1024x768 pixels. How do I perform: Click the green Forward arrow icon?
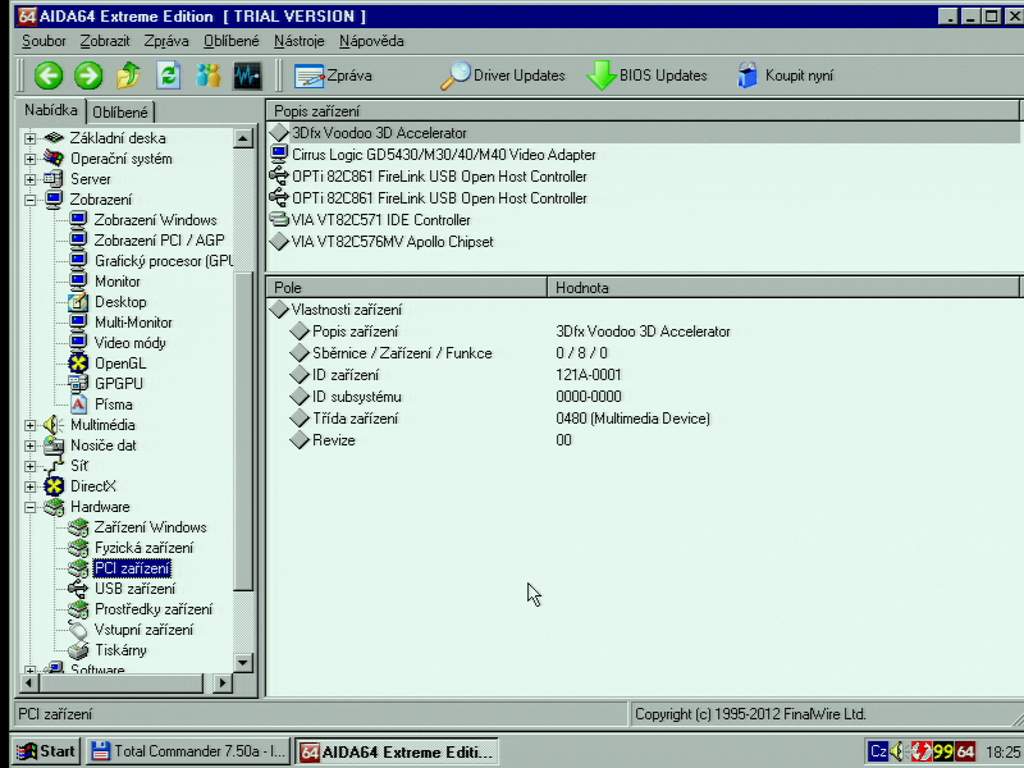click(x=88, y=76)
